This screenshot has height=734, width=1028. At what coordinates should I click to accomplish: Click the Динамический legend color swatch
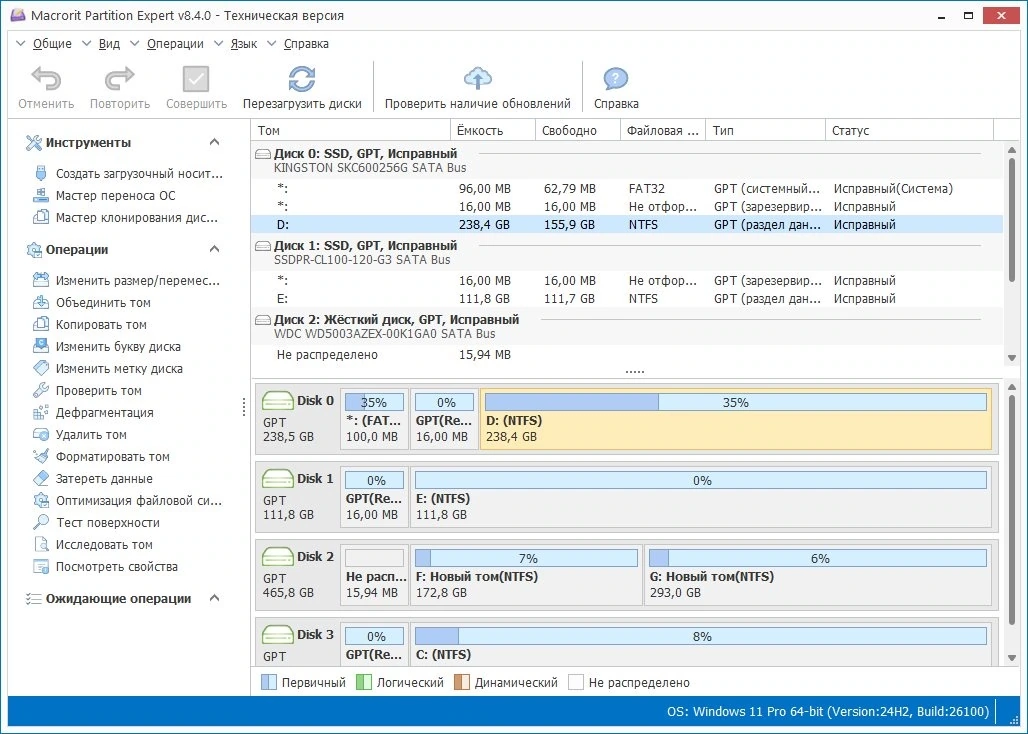click(x=462, y=682)
